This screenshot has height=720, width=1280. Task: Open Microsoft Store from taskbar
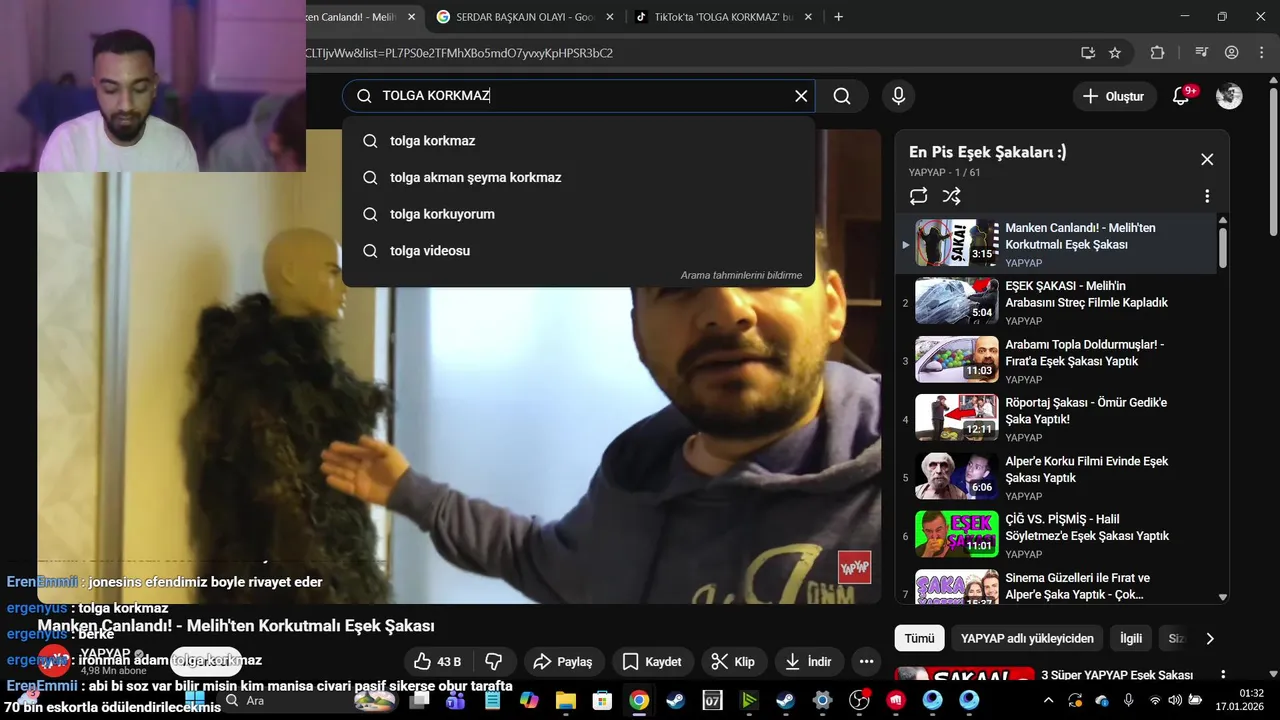(602, 700)
